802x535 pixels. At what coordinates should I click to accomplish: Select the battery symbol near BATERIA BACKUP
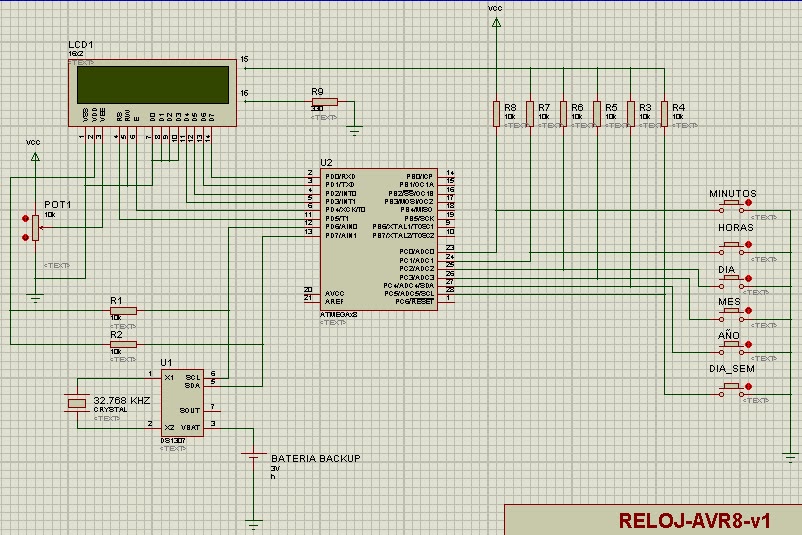[253, 455]
